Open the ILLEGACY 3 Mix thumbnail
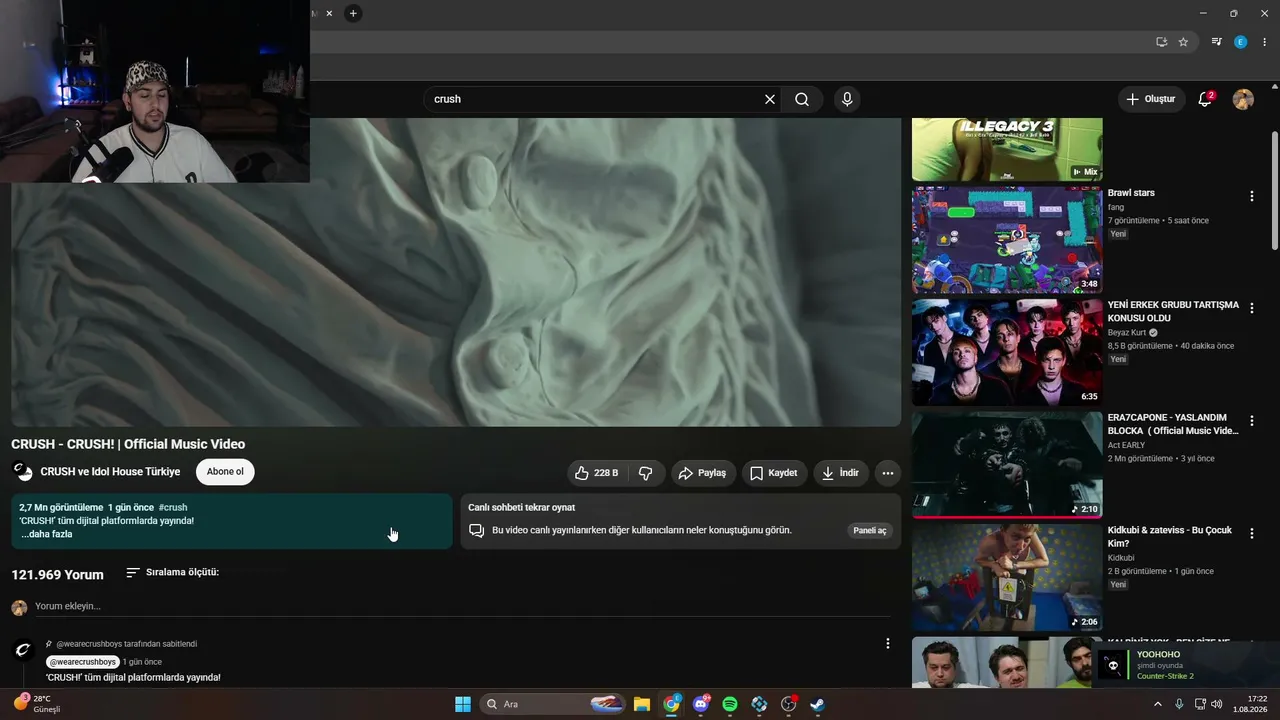This screenshot has width=1280, height=720. click(1007, 149)
